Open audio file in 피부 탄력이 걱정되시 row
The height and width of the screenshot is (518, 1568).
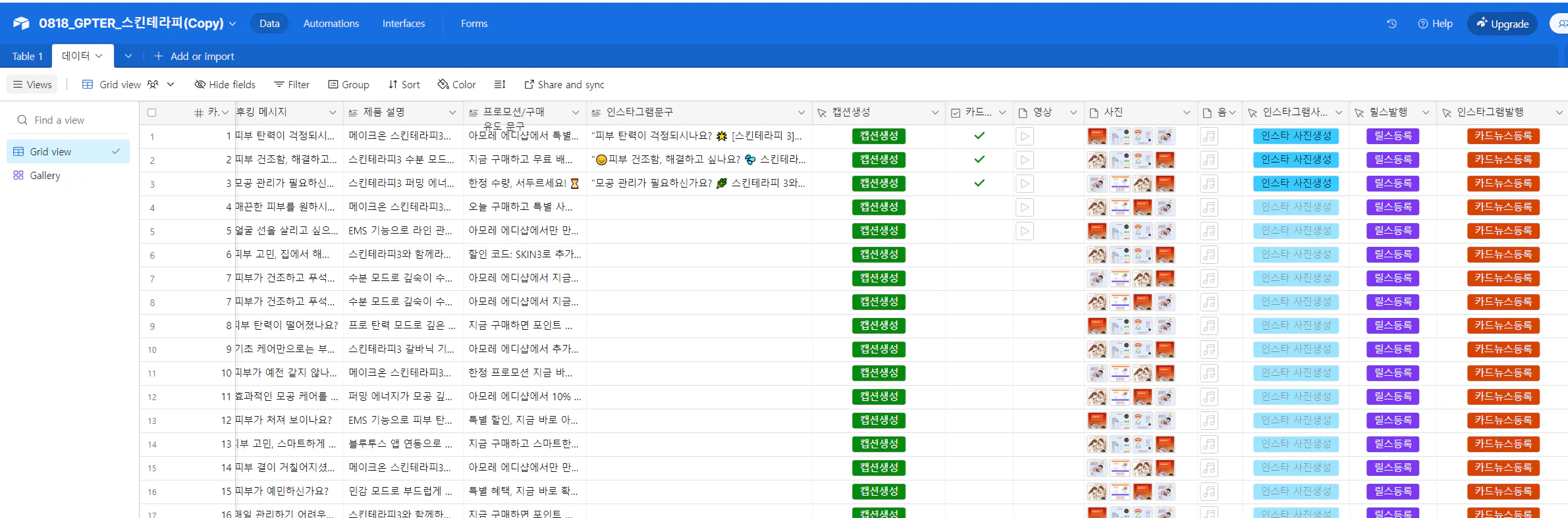pos(1208,136)
